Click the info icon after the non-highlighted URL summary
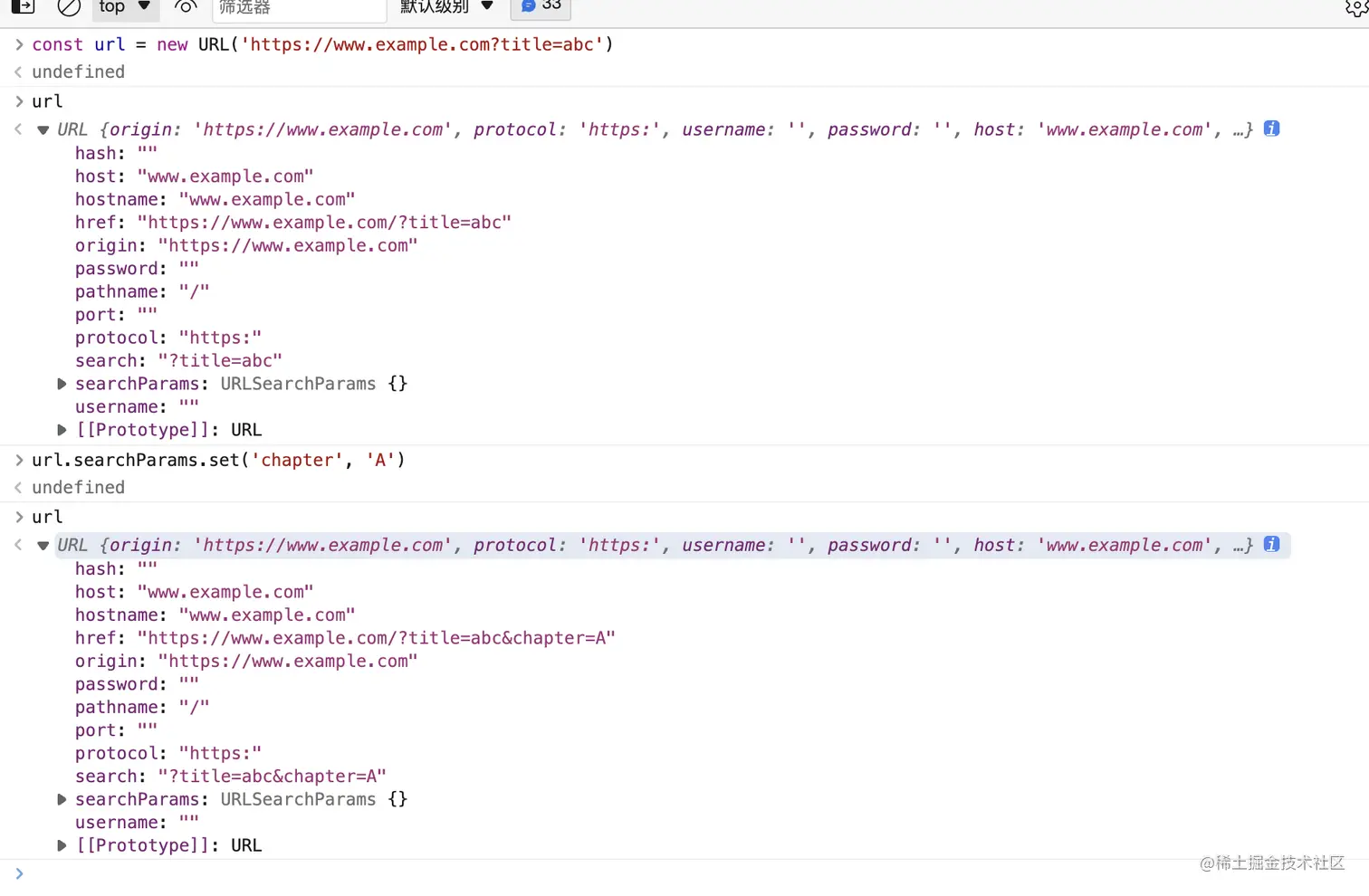Image resolution: width=1369 pixels, height=896 pixels. [x=1272, y=129]
